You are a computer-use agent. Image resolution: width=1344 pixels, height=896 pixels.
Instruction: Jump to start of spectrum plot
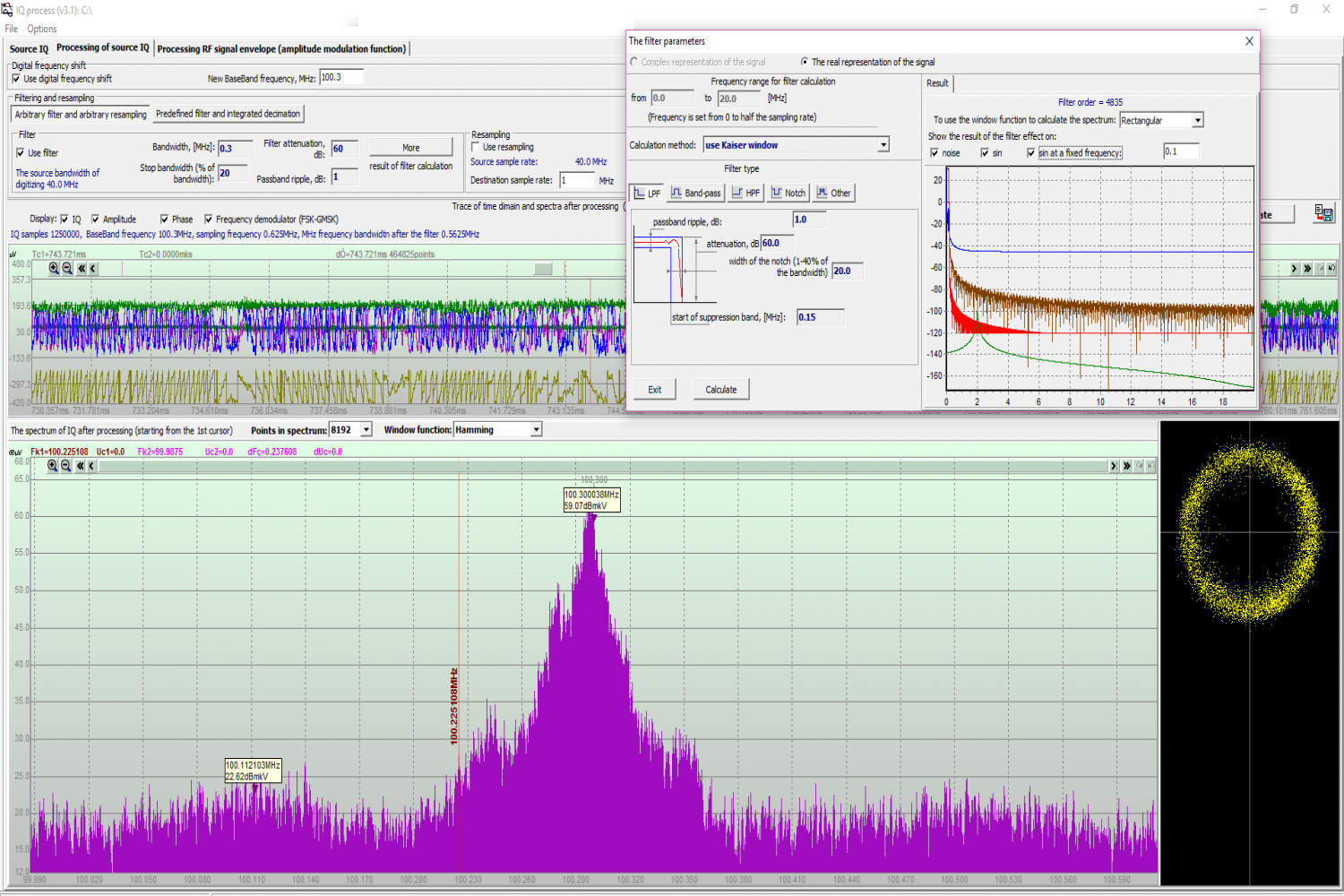coord(80,466)
